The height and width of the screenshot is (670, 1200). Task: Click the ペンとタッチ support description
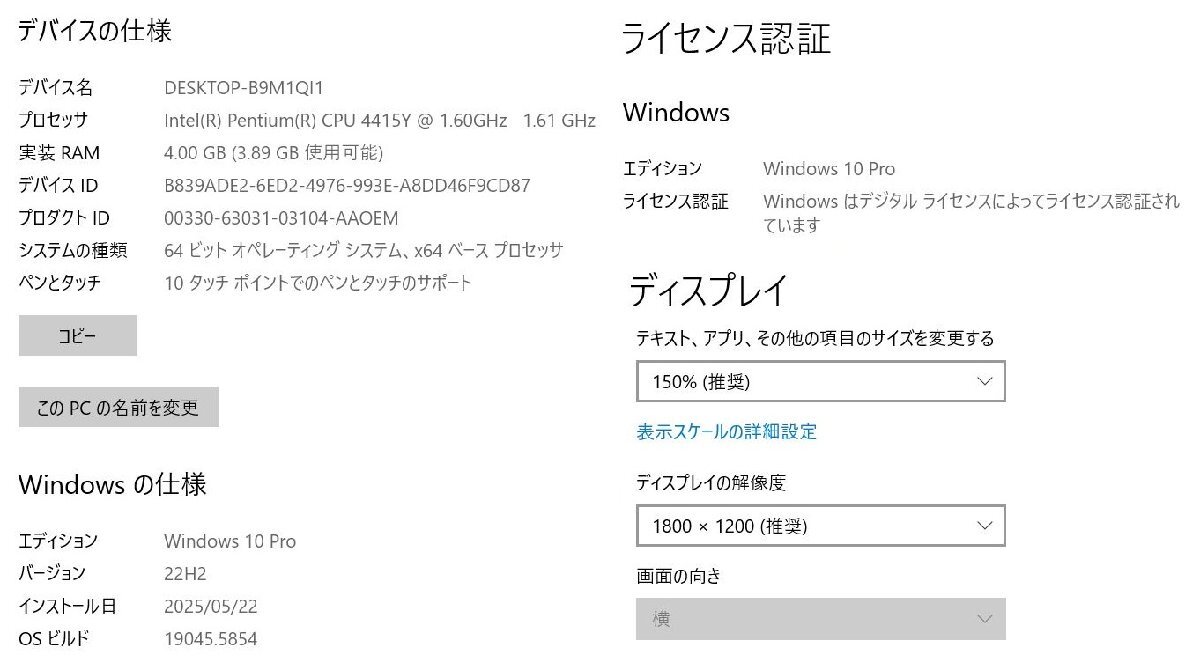[x=317, y=283]
